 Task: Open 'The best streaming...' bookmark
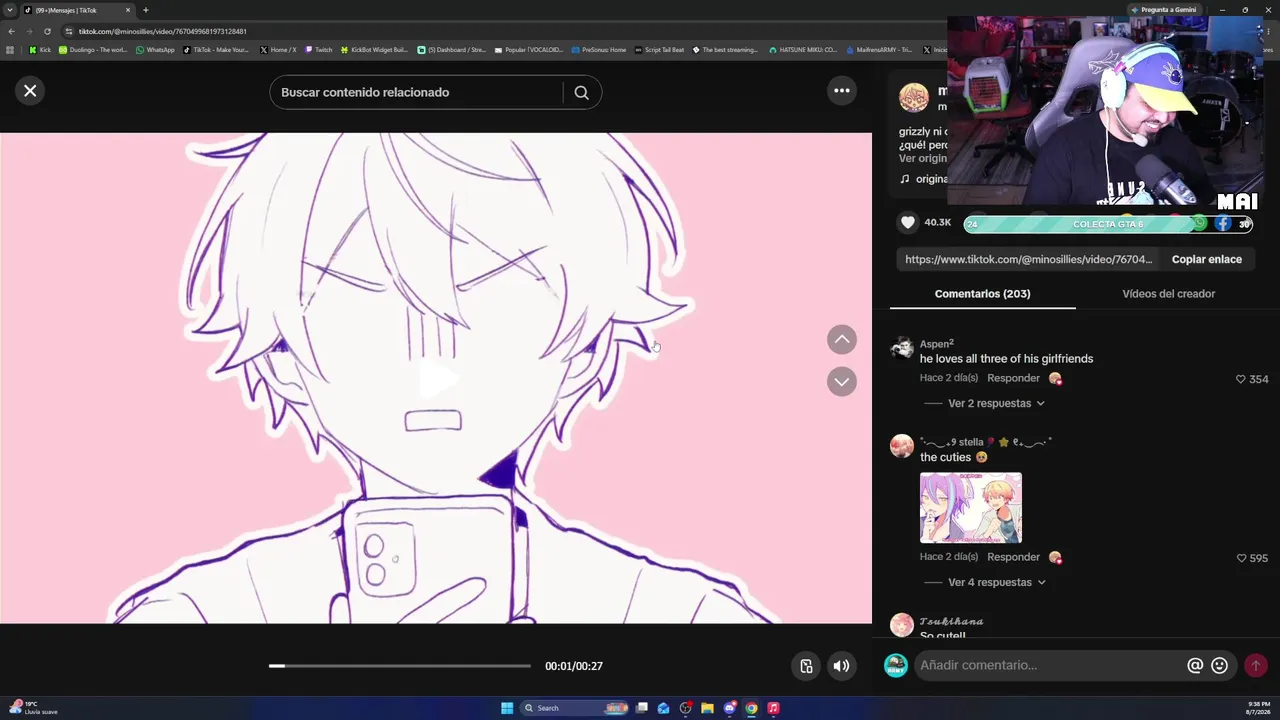coord(725,50)
